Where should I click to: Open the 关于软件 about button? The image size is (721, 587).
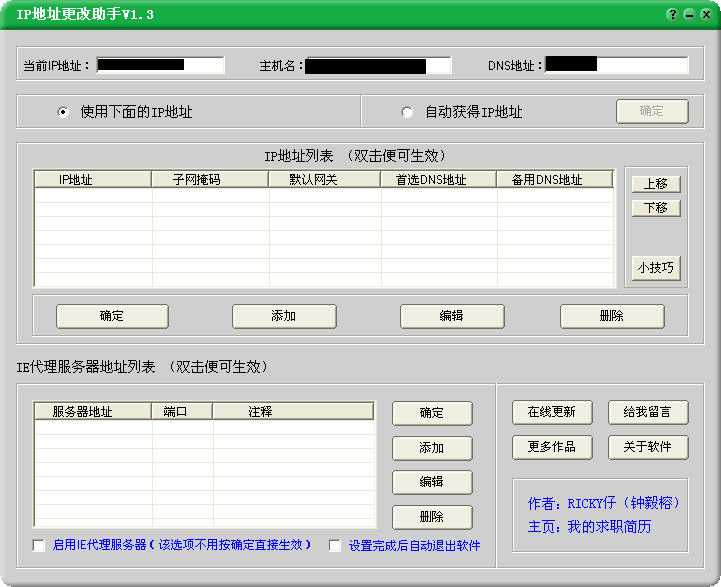(648, 447)
